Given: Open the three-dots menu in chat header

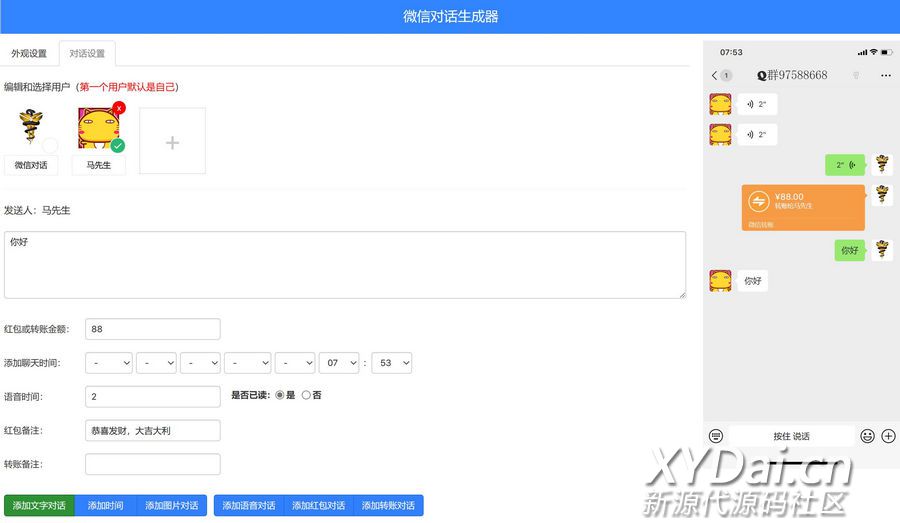Looking at the screenshot, I should (885, 75).
